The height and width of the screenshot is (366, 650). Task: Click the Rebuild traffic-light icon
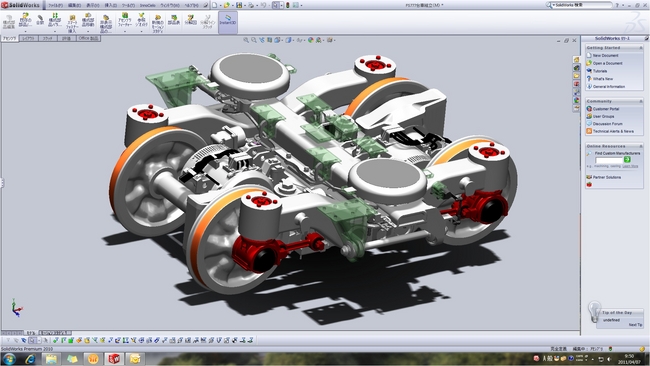point(288,5)
